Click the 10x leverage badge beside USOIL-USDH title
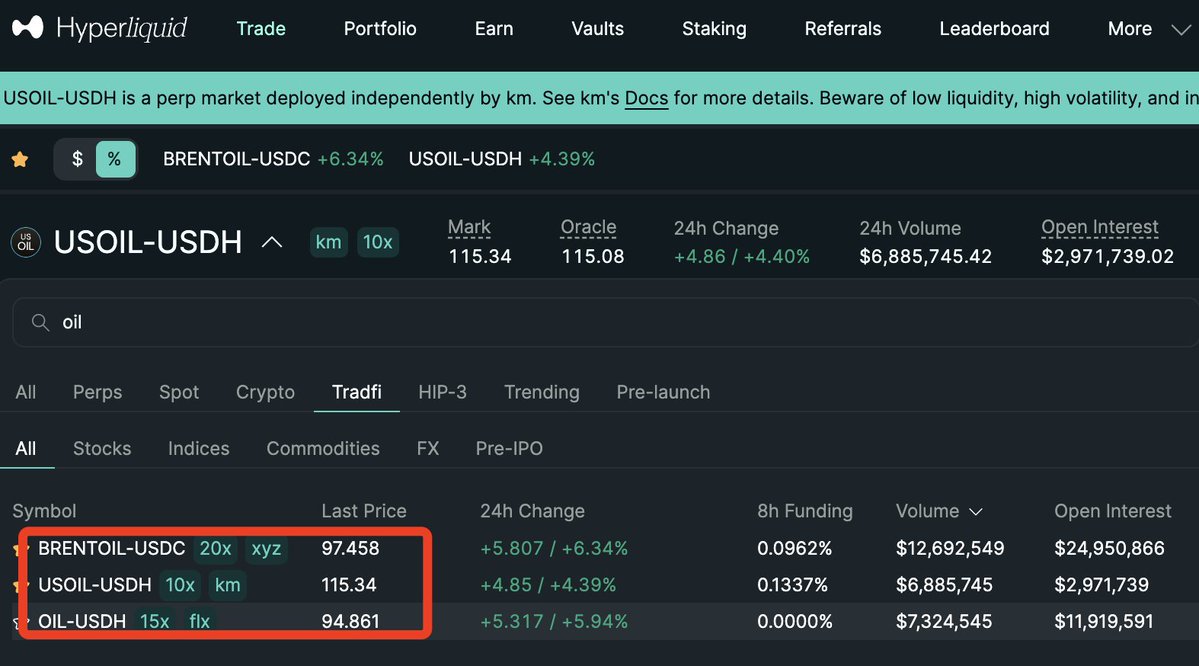 coord(378,242)
